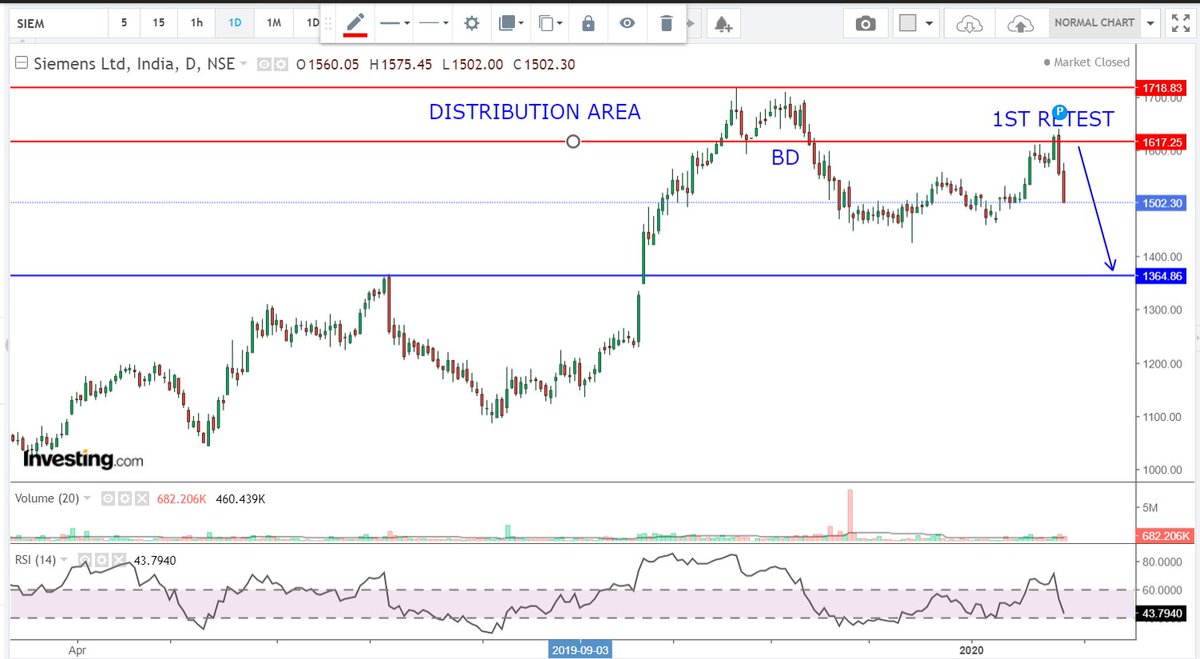Load chart layout via cloud download icon
1200x659 pixels.
969,23
